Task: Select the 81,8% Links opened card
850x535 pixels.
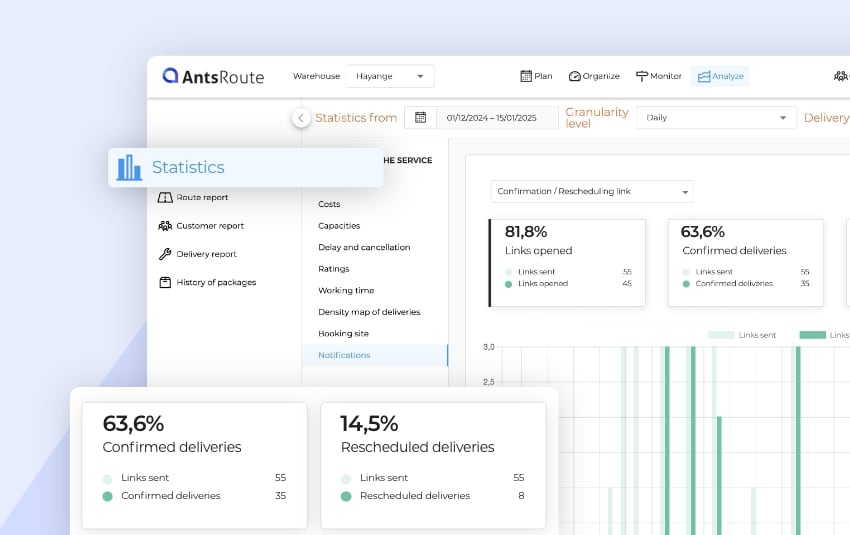Action: (567, 263)
